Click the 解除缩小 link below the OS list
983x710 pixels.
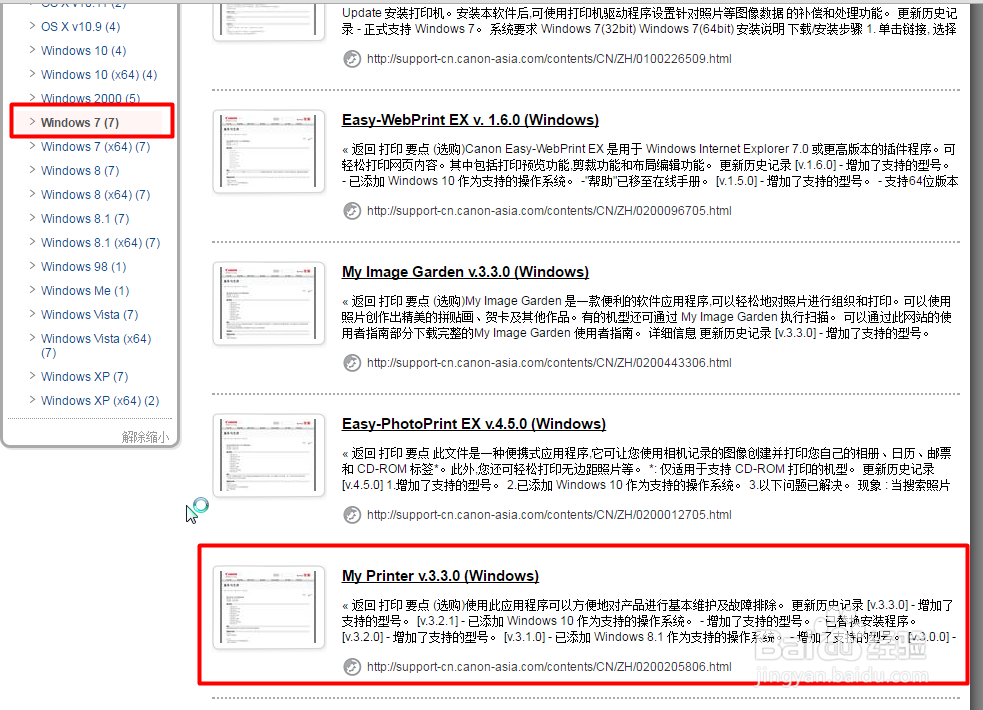(145, 437)
